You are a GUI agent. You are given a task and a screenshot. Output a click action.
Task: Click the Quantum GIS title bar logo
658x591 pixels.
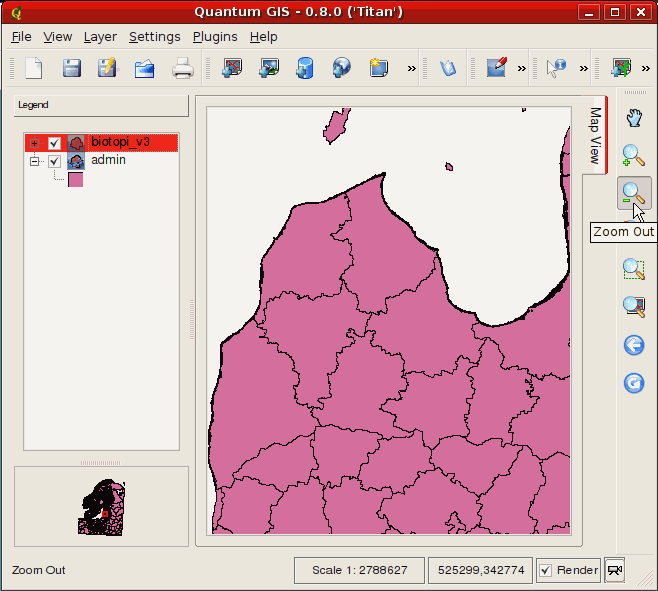pos(16,13)
